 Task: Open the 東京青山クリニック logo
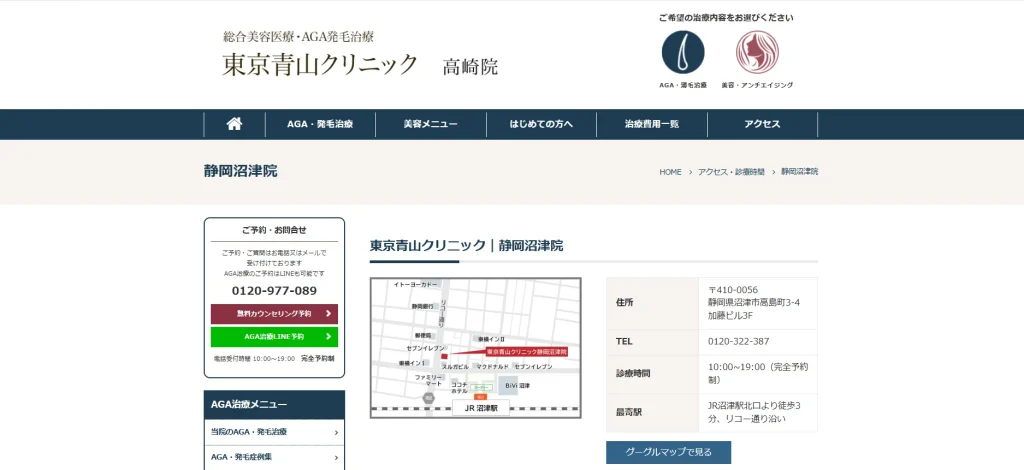point(320,65)
